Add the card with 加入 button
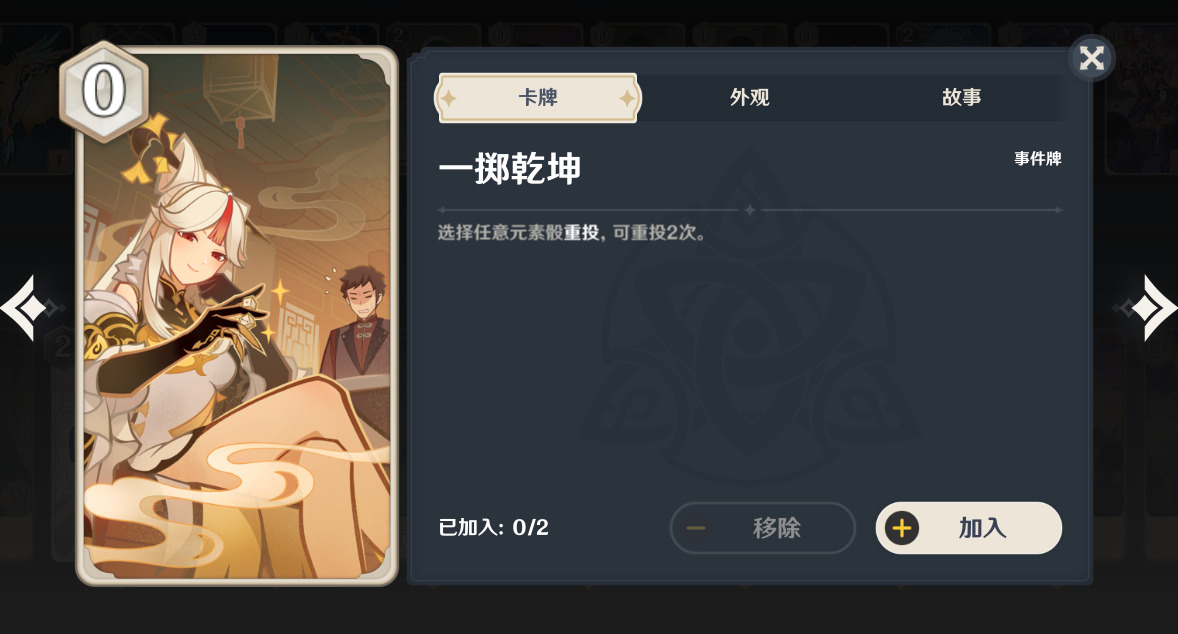 point(968,528)
